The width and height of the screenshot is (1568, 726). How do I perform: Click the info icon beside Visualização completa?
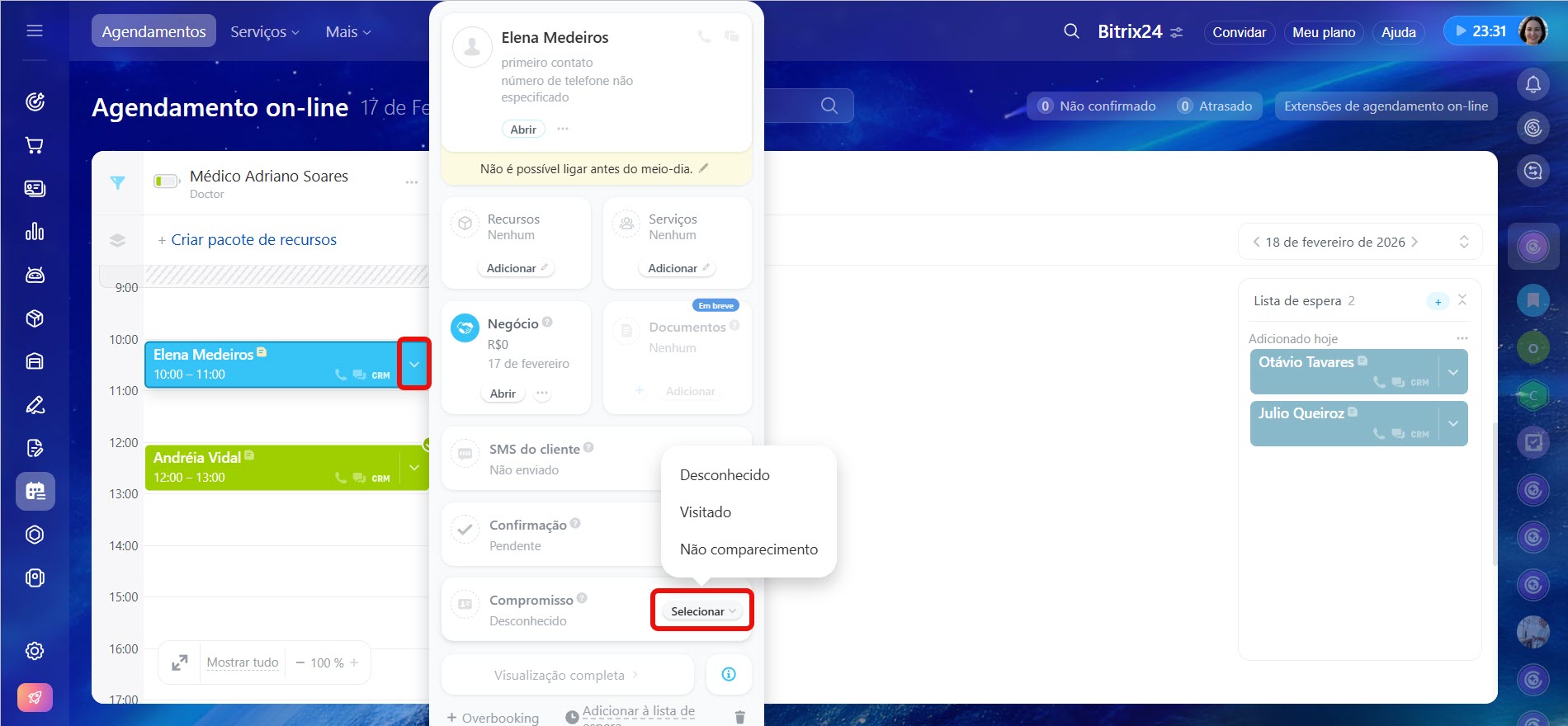[x=729, y=674]
